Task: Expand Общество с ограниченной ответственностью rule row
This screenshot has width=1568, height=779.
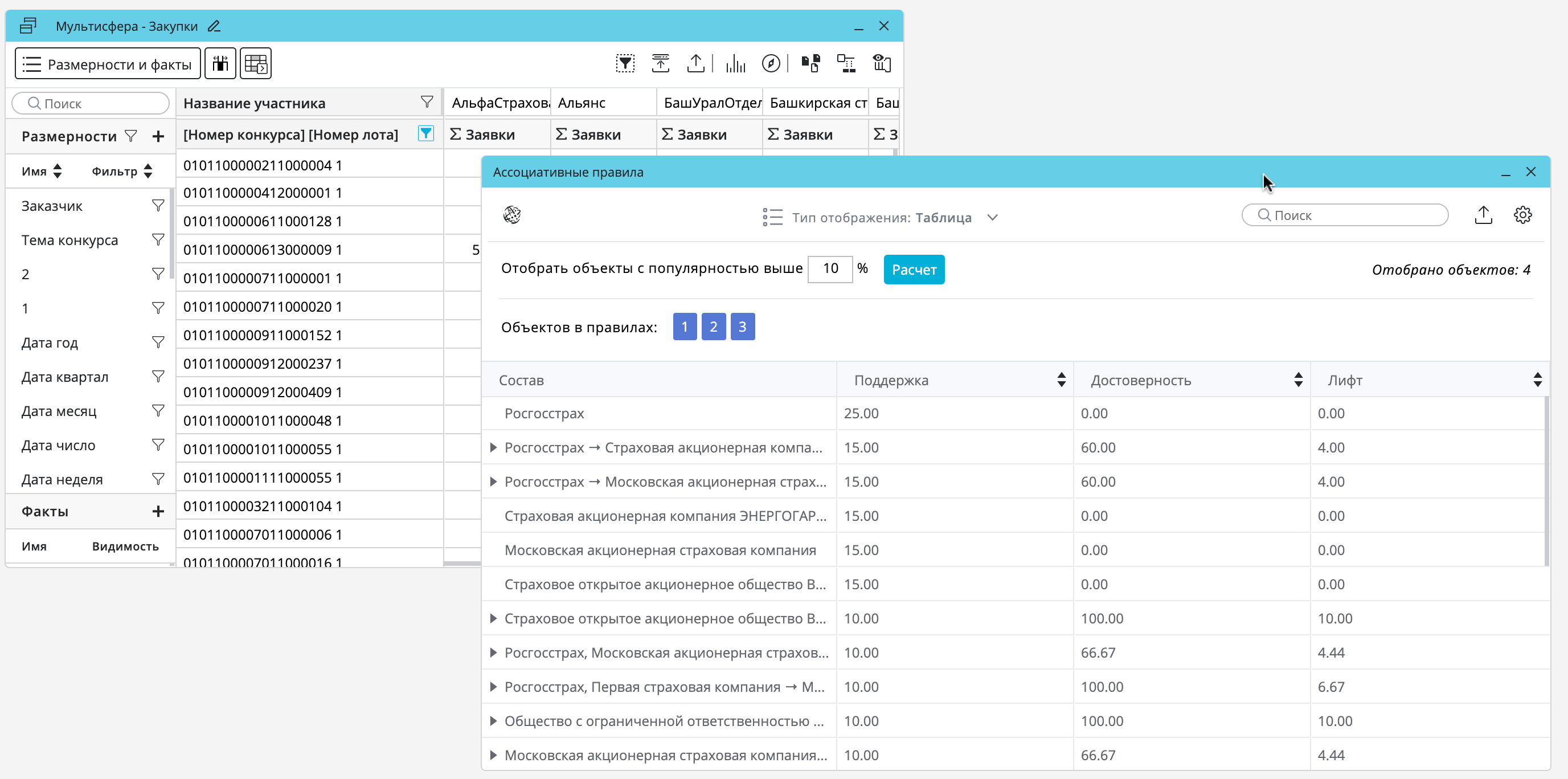Action: (493, 721)
